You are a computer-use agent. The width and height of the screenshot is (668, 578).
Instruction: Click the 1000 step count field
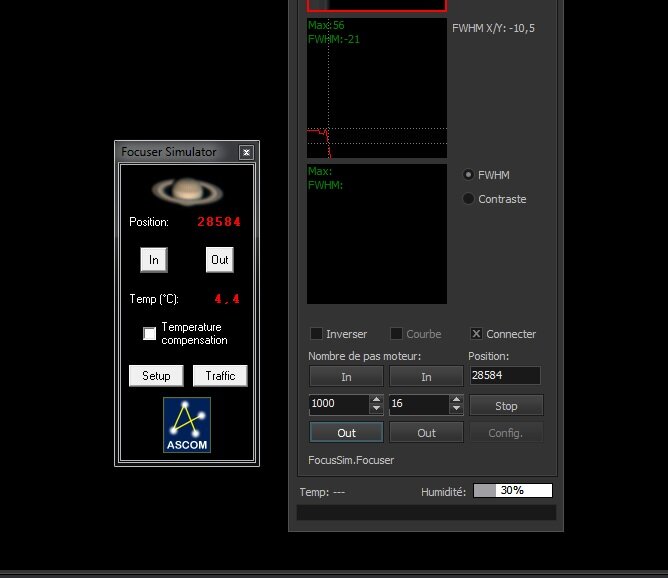click(x=339, y=404)
